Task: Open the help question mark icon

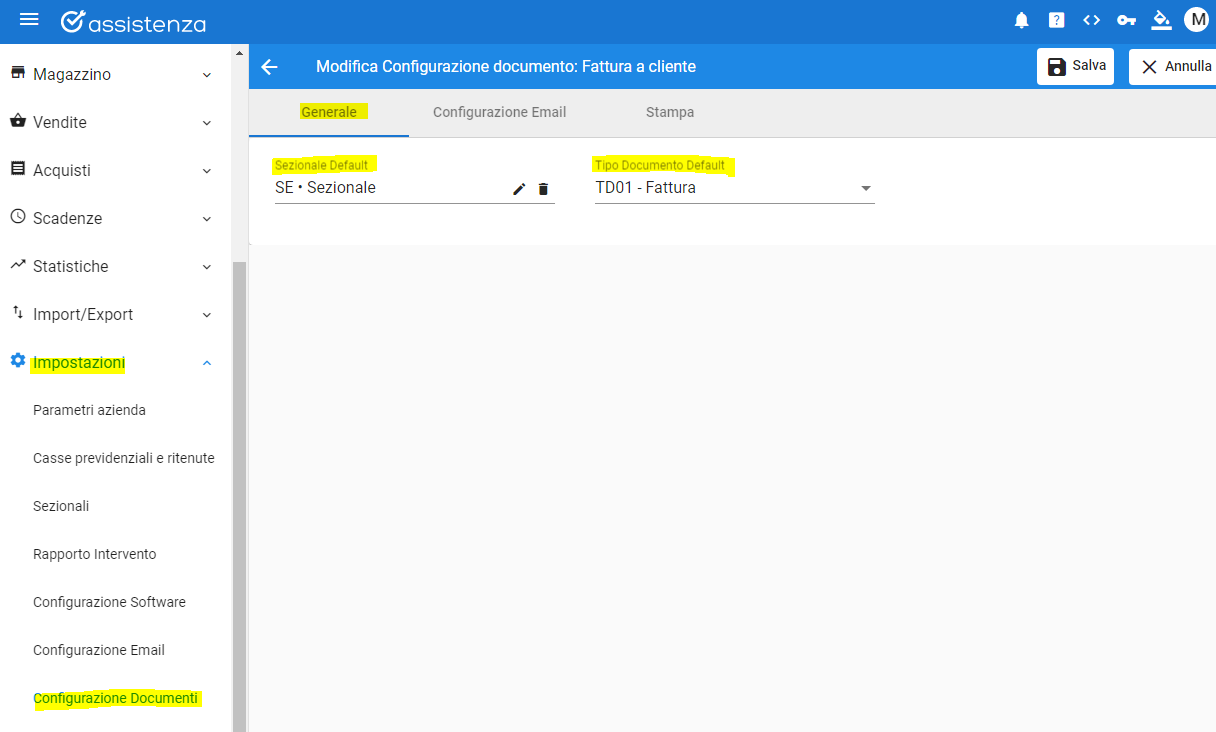Action: (1056, 20)
